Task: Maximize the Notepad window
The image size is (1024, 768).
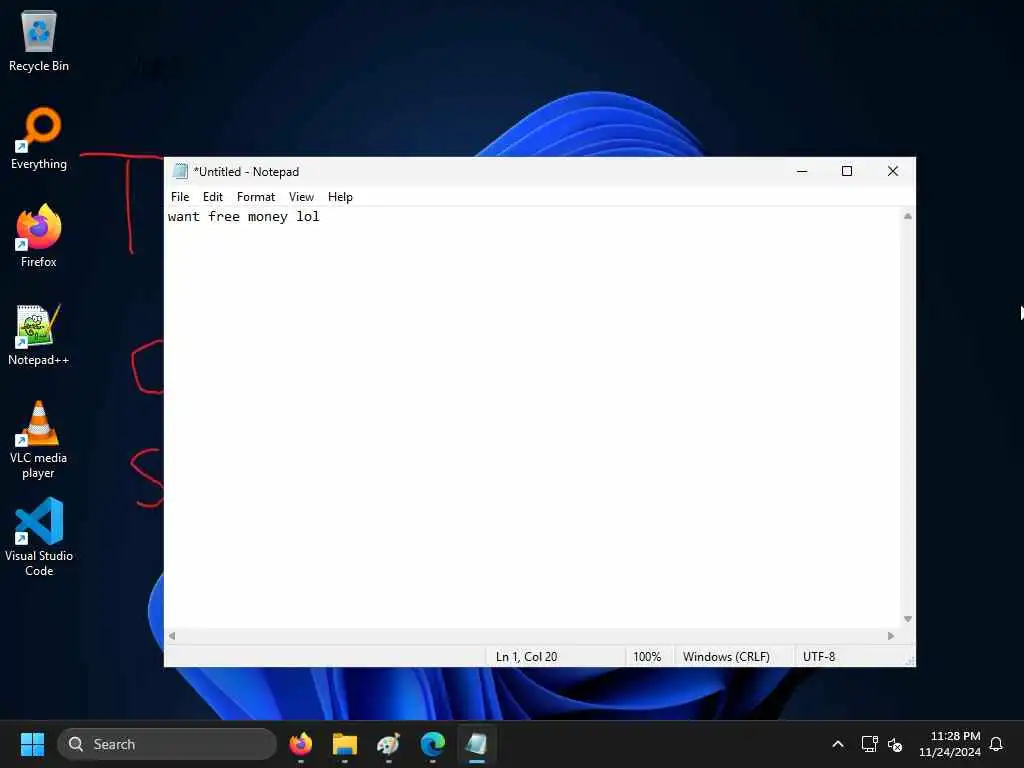Action: 847,171
